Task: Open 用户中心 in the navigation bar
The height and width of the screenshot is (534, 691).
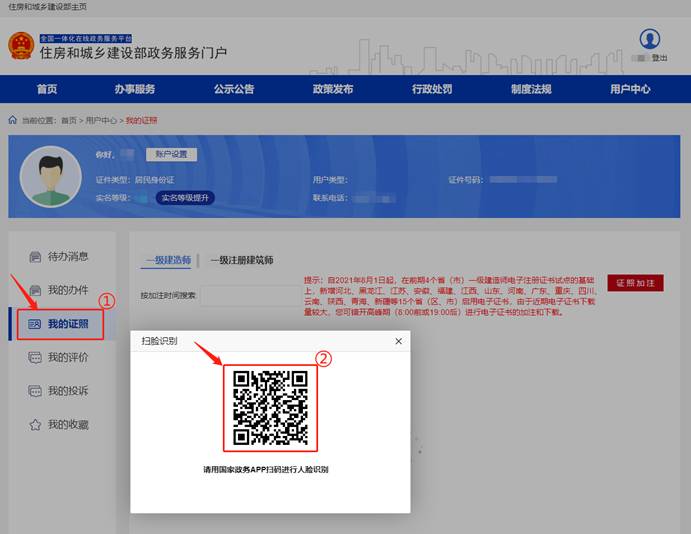Action: 630,89
